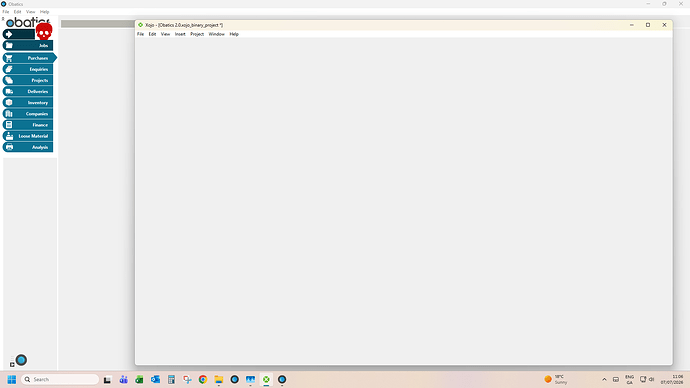Image resolution: width=690 pixels, height=388 pixels.
Task: Switch to first Obatics taskbar icon
Action: [x=235, y=379]
